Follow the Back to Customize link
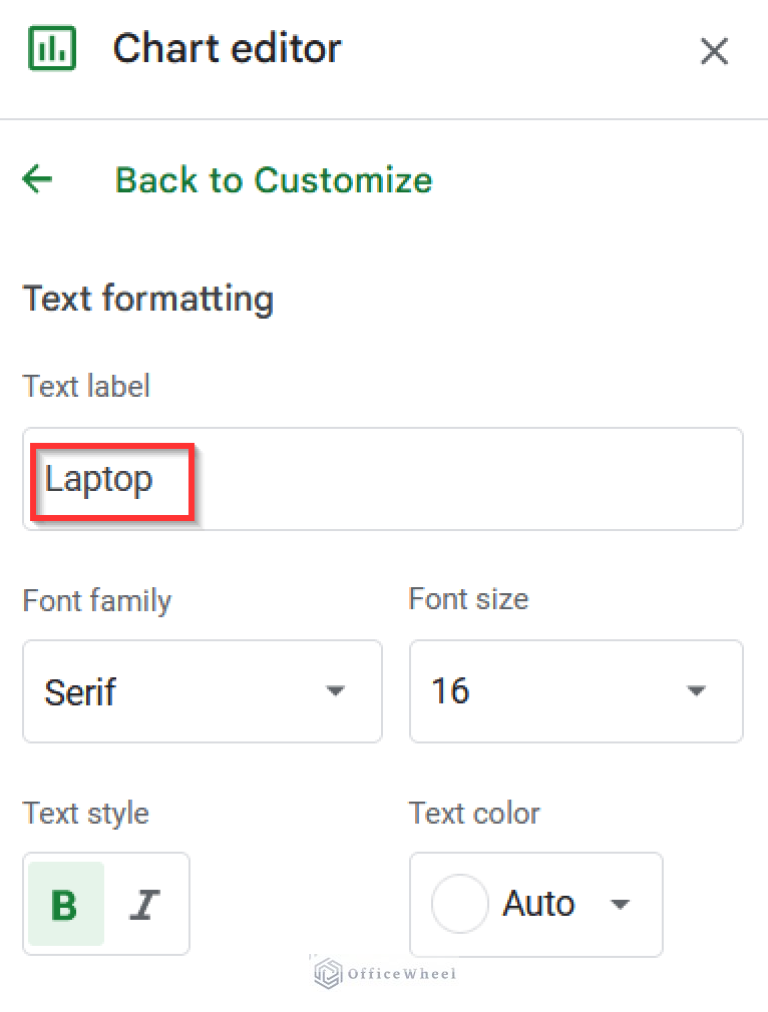This screenshot has width=768, height=1012. 273,180
